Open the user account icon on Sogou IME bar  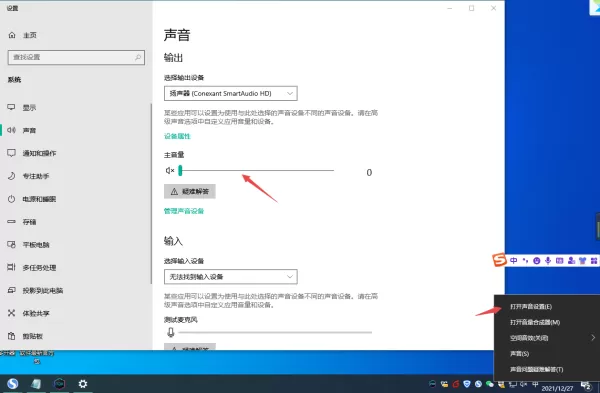(571, 261)
